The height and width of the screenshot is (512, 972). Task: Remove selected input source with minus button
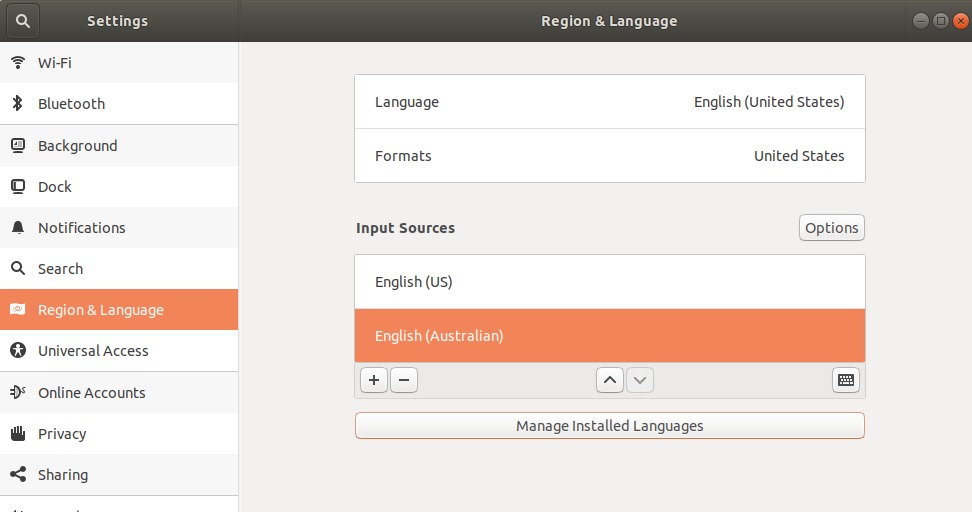[404, 380]
